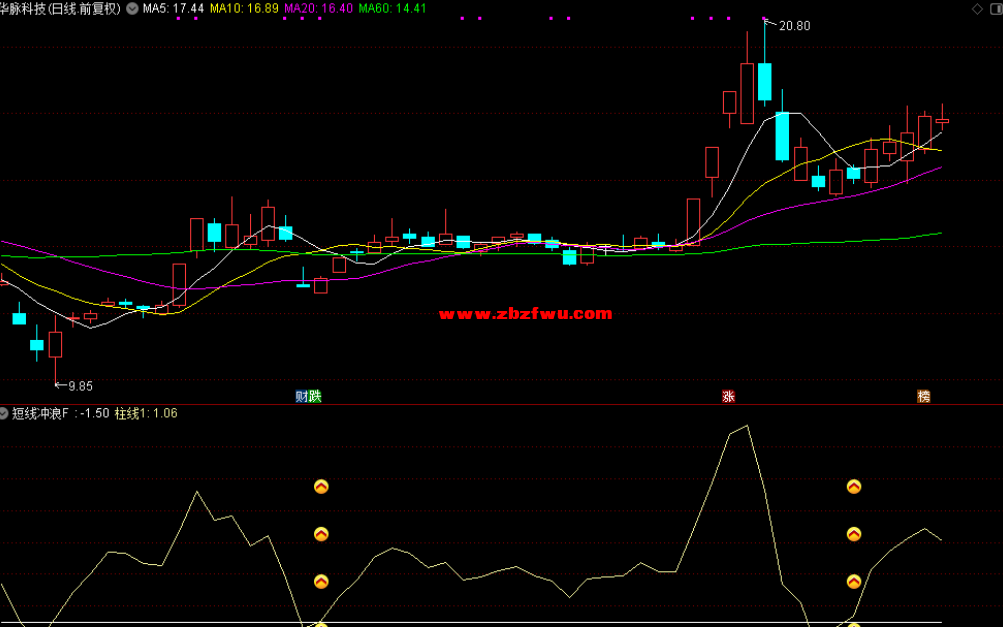Select the red candle at the 9.85 low

point(56,344)
